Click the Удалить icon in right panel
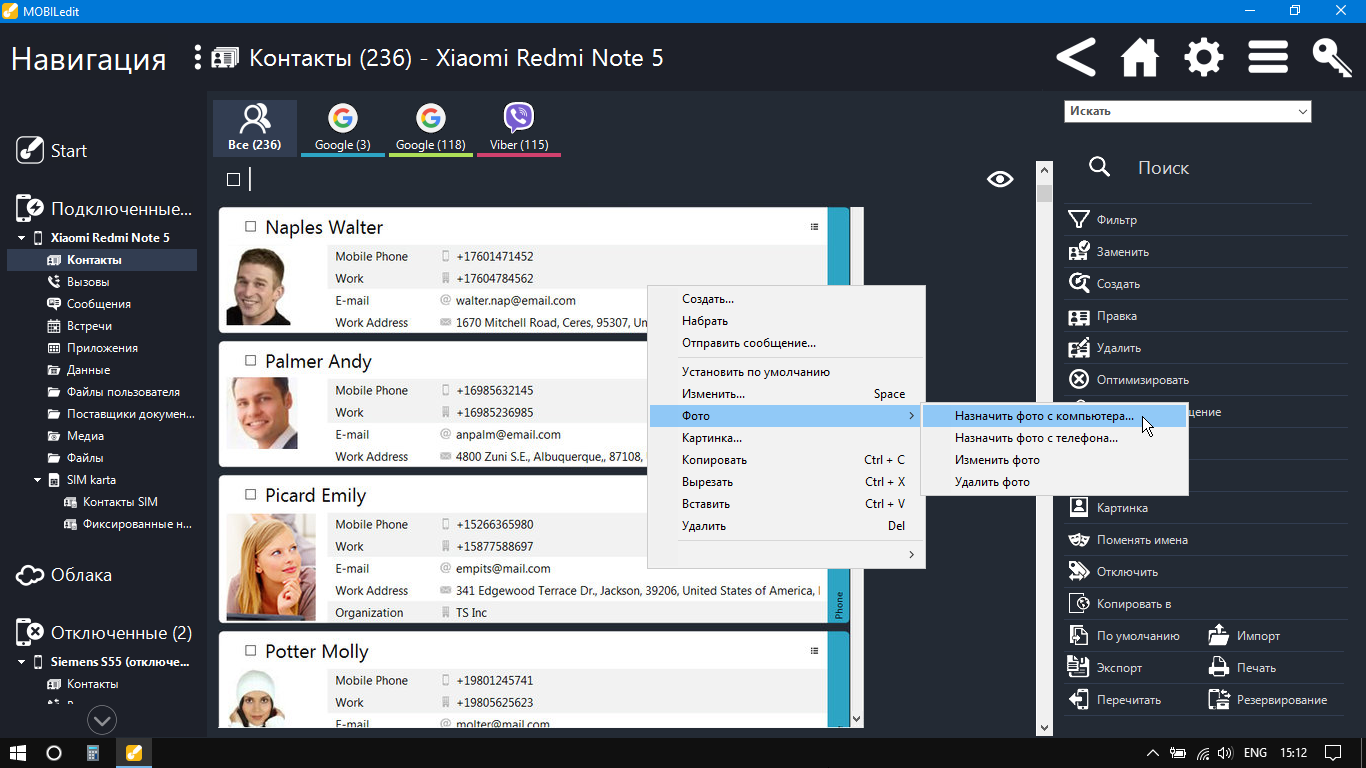The image size is (1366, 768). click(x=1078, y=348)
